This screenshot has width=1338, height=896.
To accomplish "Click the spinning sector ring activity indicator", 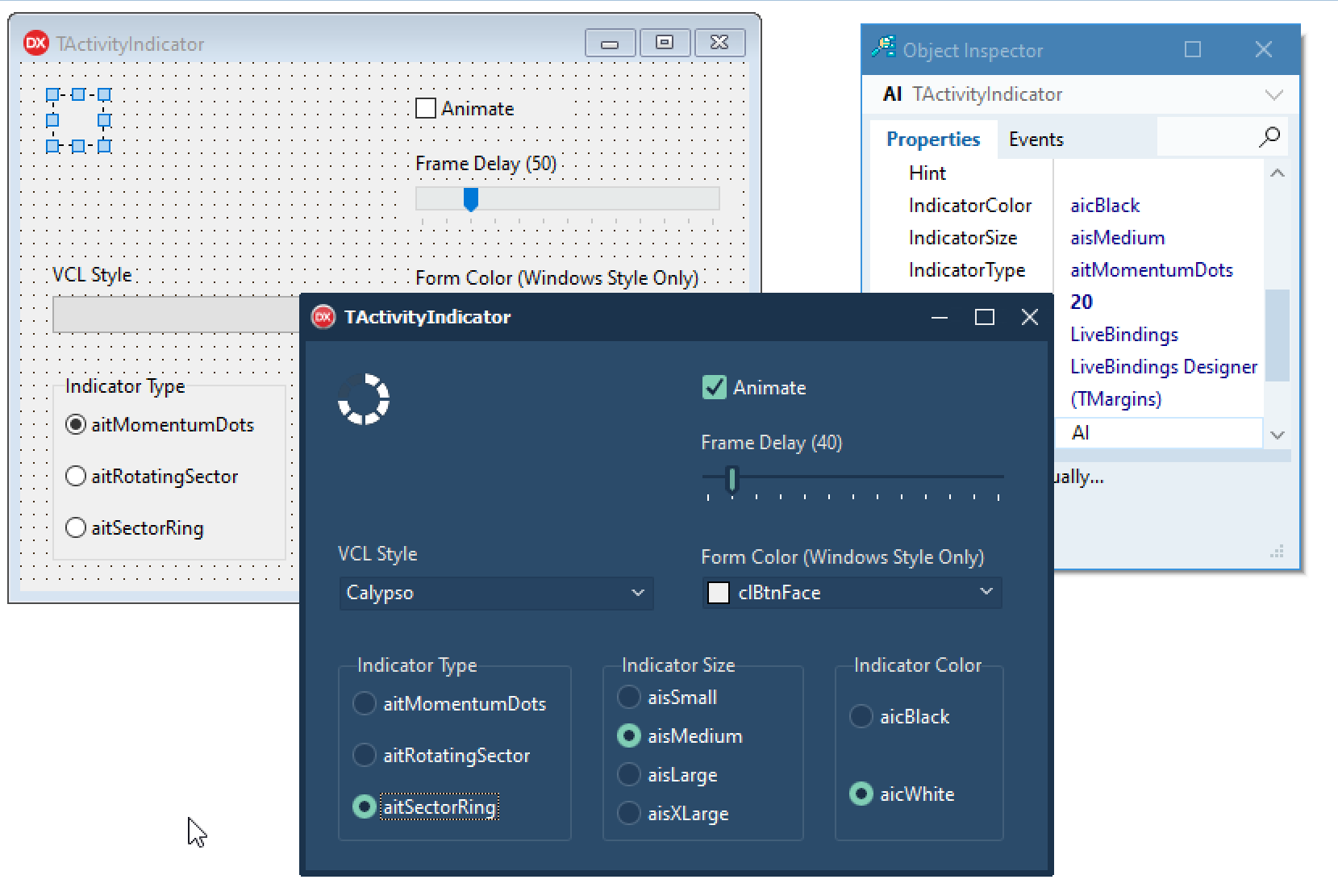I will click(x=364, y=399).
